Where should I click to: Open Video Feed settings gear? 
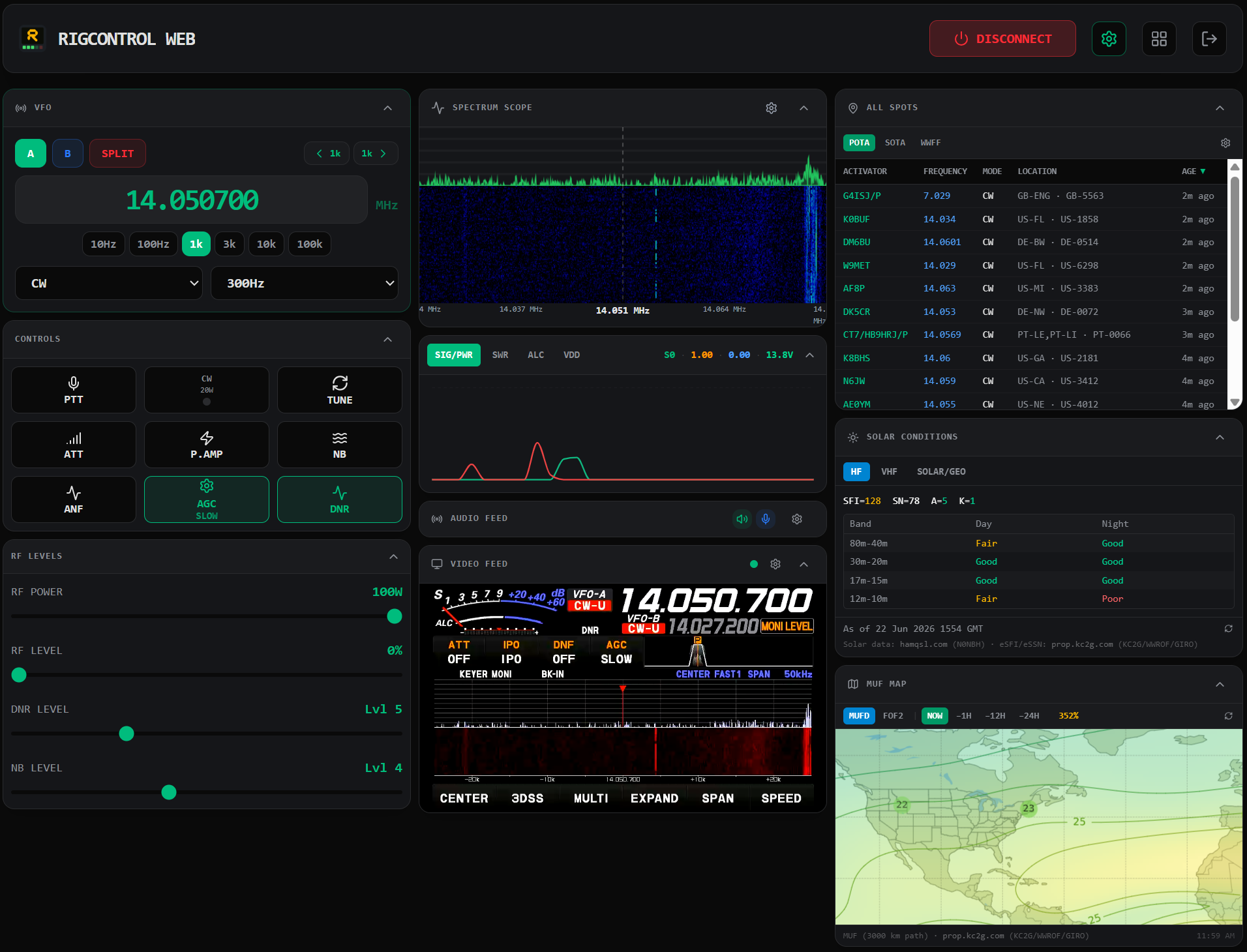(775, 564)
